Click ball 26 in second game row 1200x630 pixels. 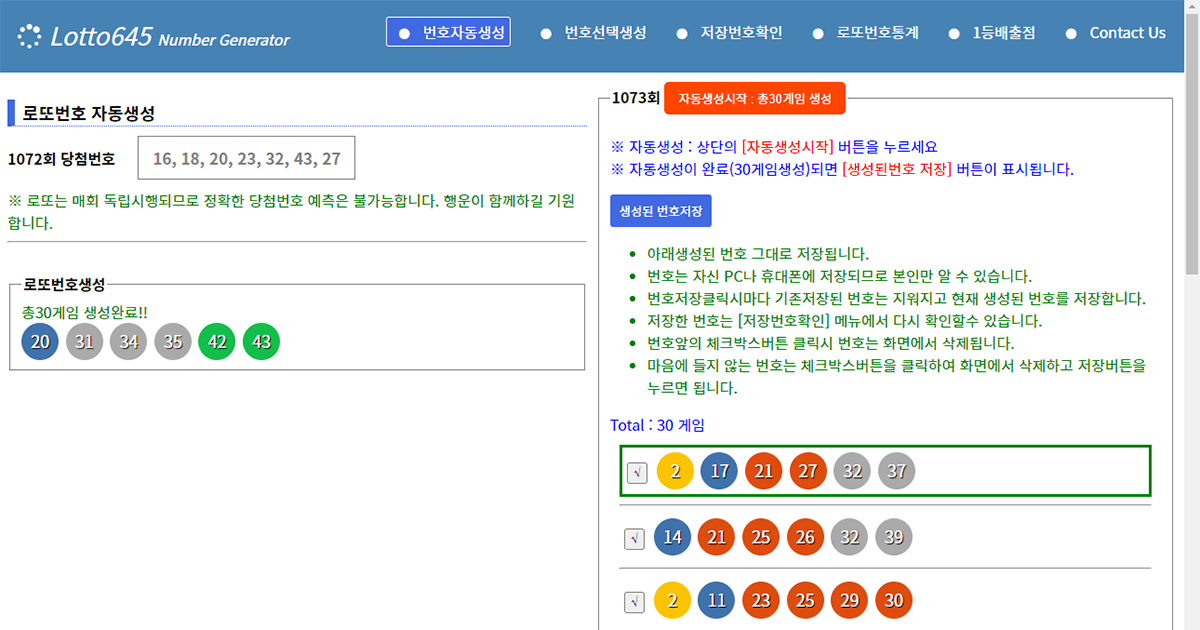(805, 537)
